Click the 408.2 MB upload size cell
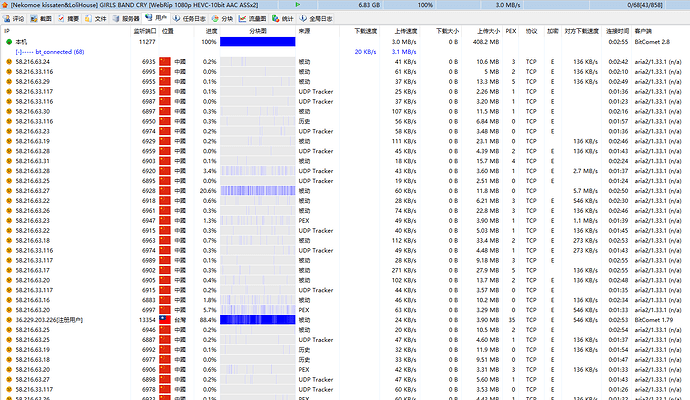 tap(486, 42)
